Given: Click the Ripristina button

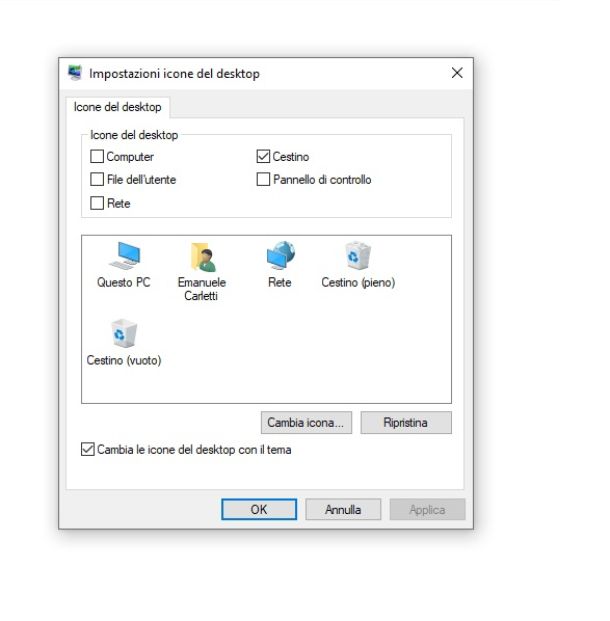Looking at the screenshot, I should (406, 423).
